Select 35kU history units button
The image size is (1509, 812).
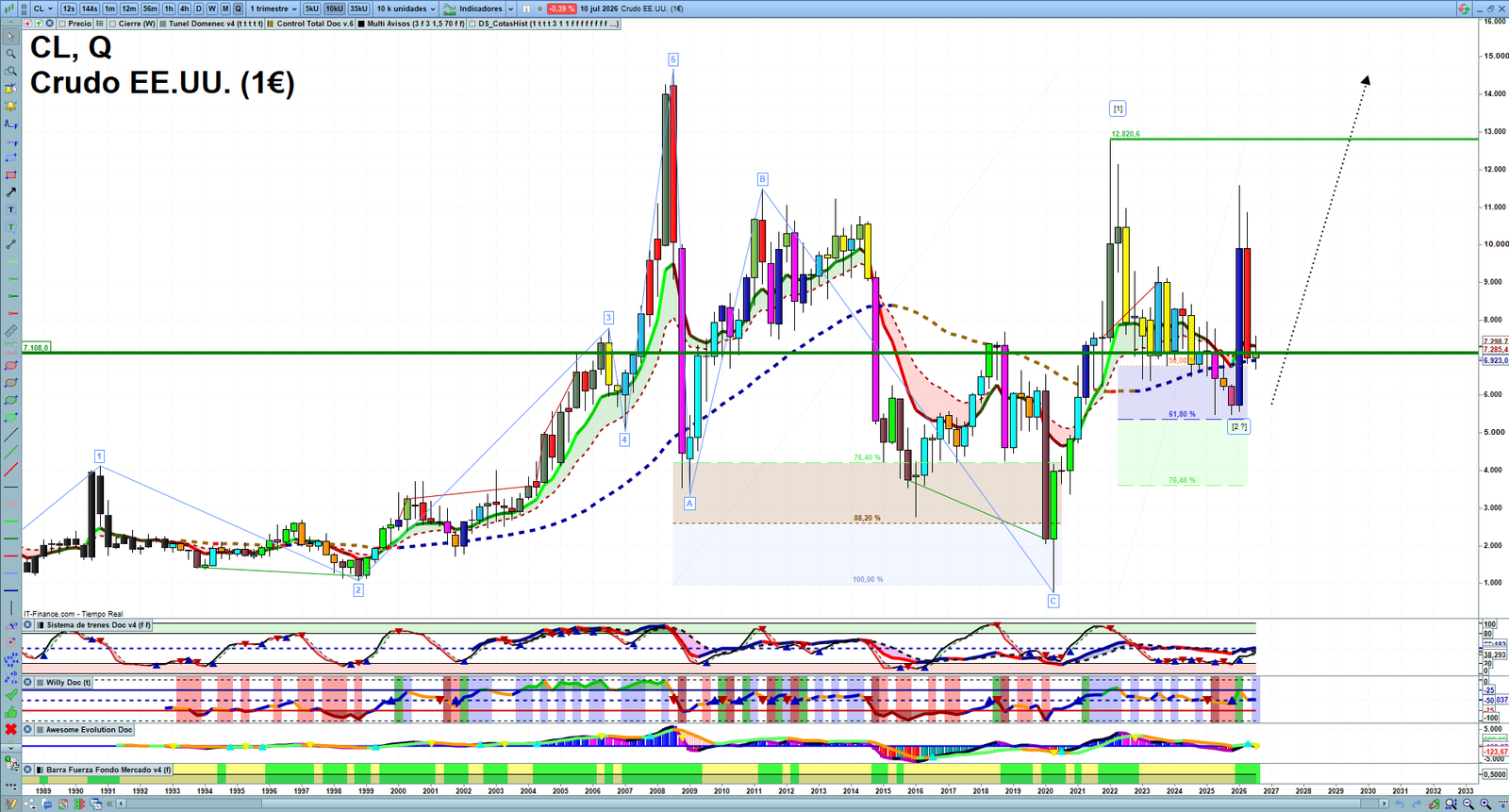click(x=358, y=8)
